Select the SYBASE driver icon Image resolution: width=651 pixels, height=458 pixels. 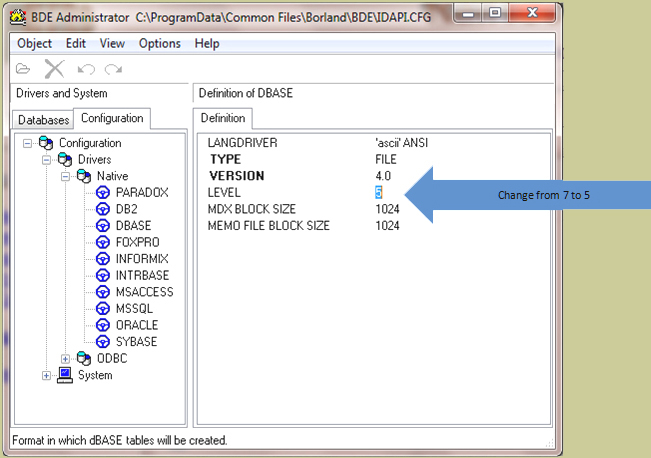[x=103, y=342]
